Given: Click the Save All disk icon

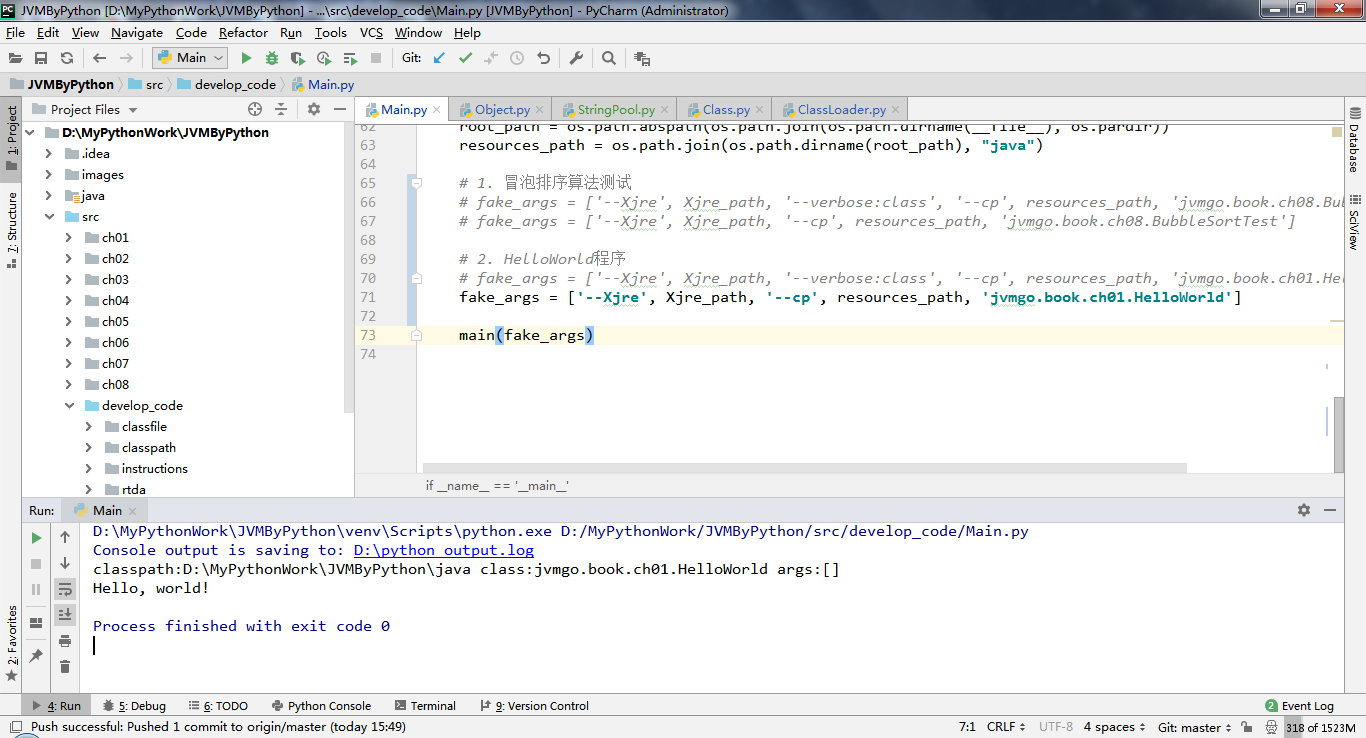Looking at the screenshot, I should (x=41, y=58).
